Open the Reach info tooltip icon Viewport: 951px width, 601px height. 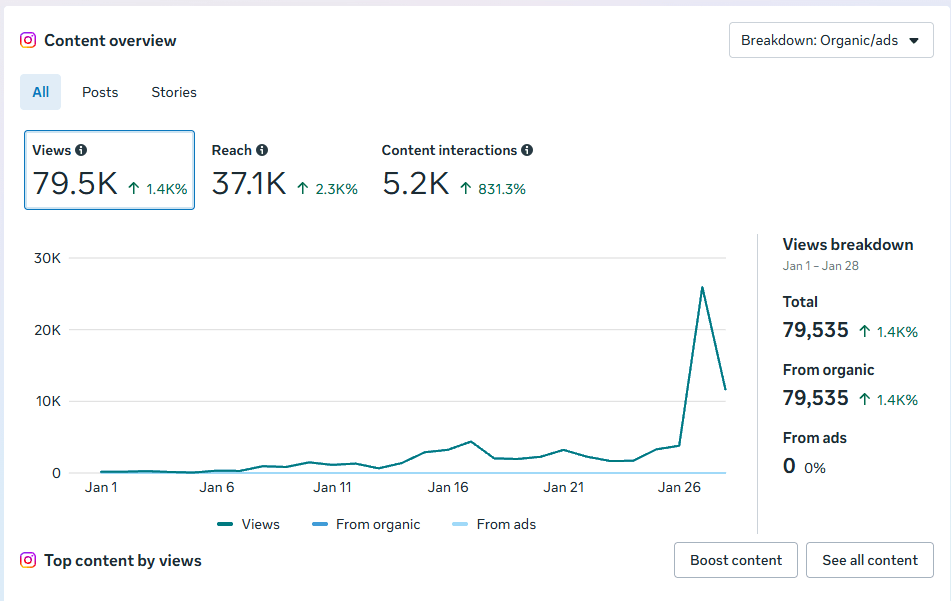pyautogui.click(x=261, y=150)
